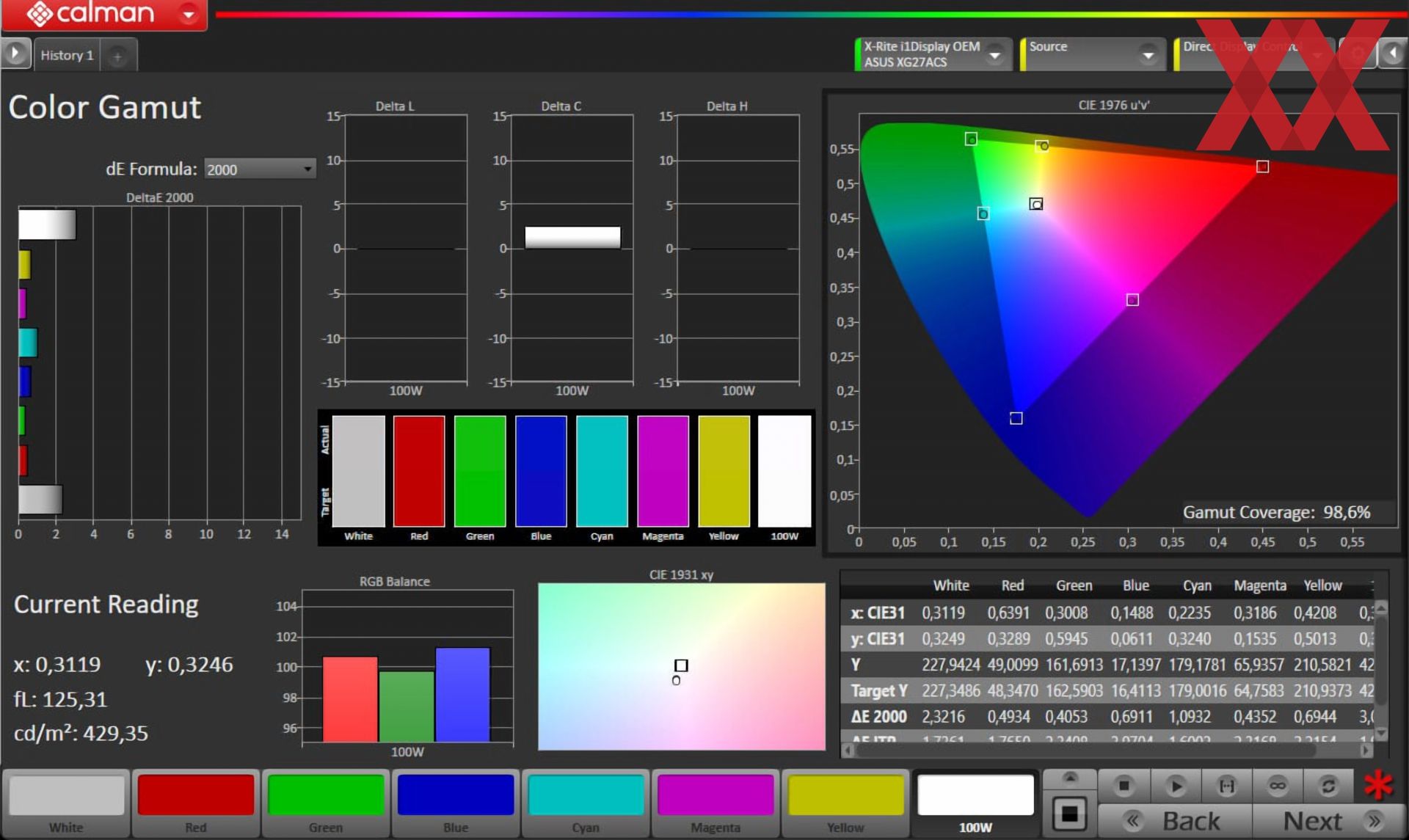
Task: Click the Magenta actual/target color bar
Action: coord(663,471)
